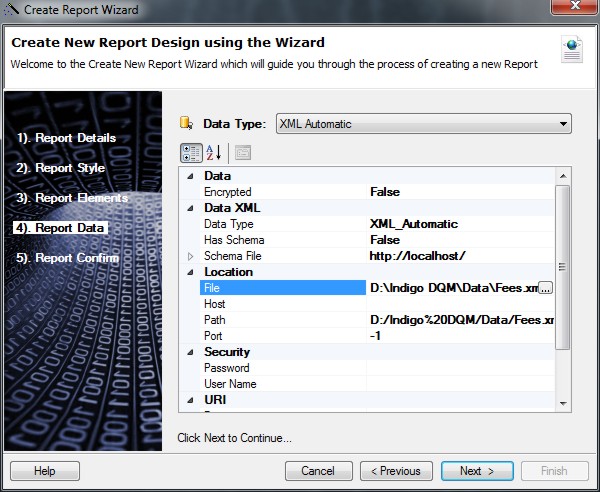Screen dimensions: 600x492
Task: Click the database icon beside Data Type
Action: coord(186,124)
